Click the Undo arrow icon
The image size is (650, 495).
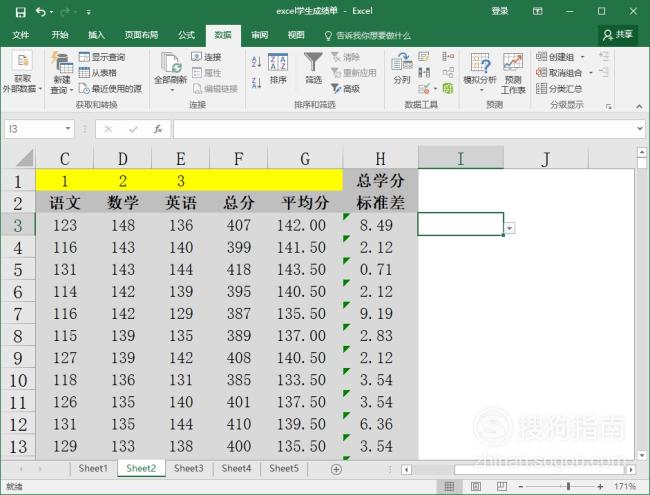pos(41,12)
